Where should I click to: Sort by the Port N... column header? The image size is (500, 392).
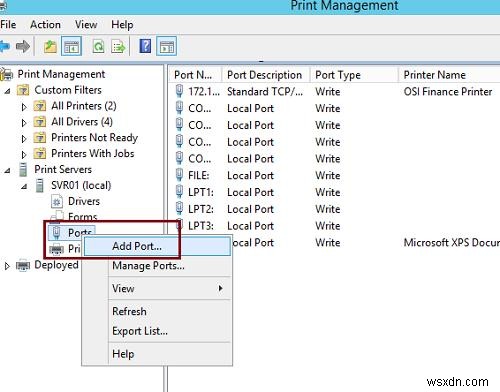pos(195,75)
